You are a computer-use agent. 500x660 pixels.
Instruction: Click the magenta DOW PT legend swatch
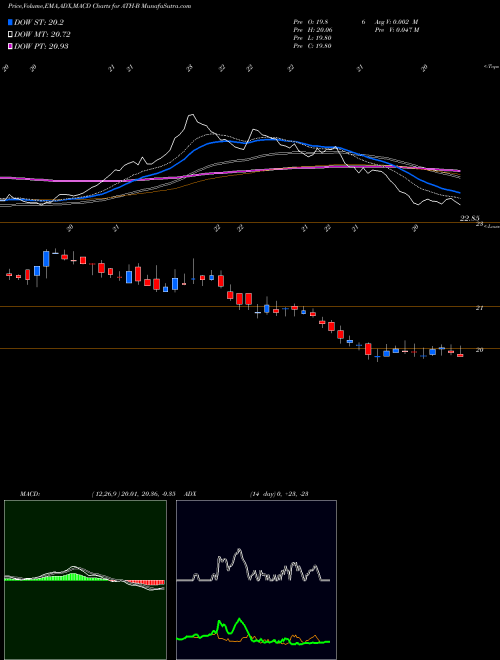pos(10,46)
